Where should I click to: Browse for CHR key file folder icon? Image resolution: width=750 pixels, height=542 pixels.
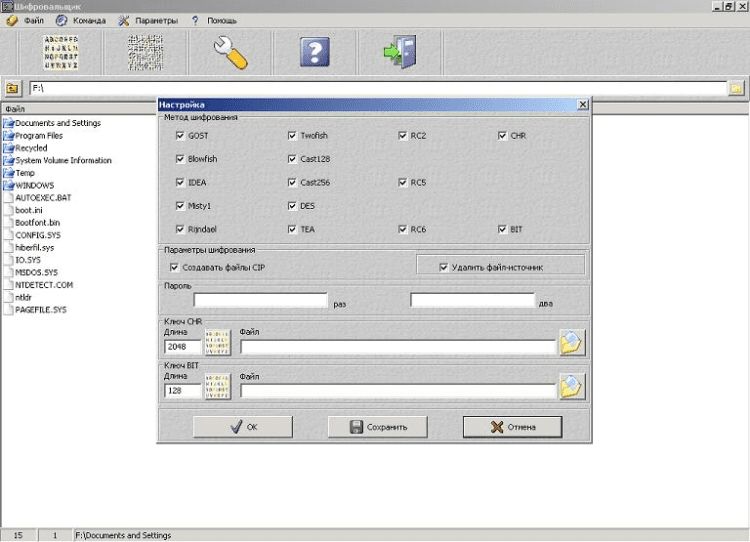coord(572,342)
